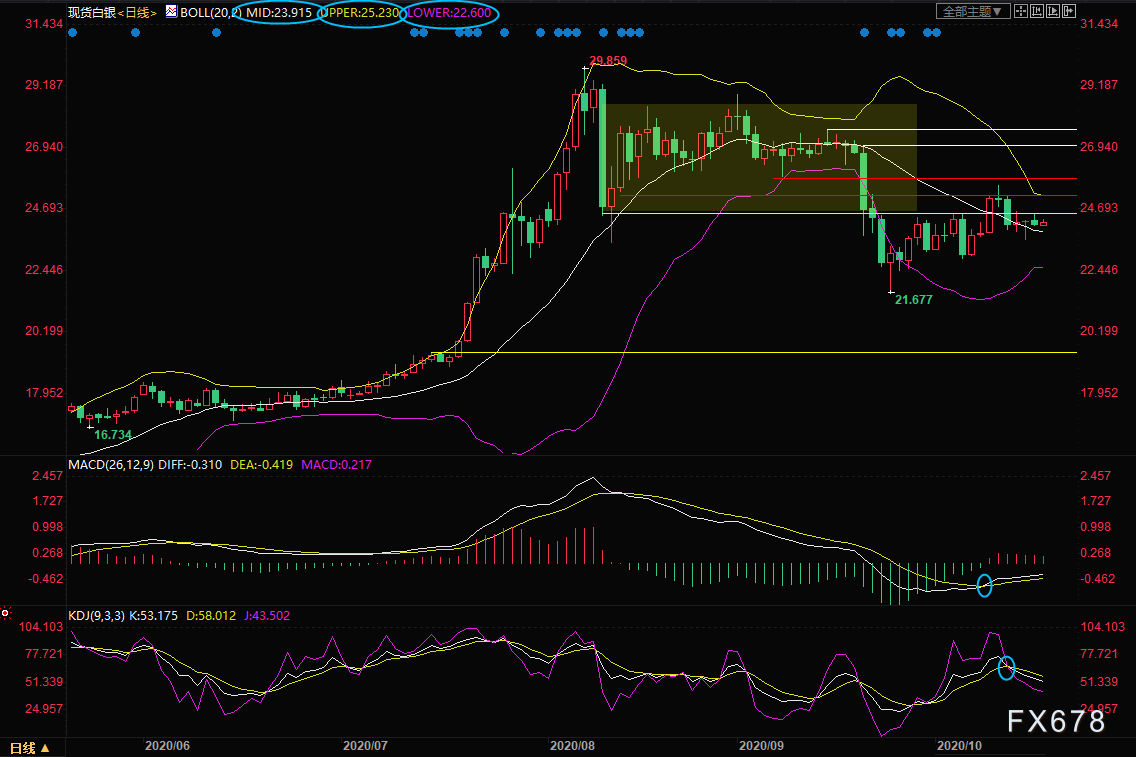The height and width of the screenshot is (757, 1136).
Task: Open the 全部主题 dropdown
Action: click(x=970, y=12)
